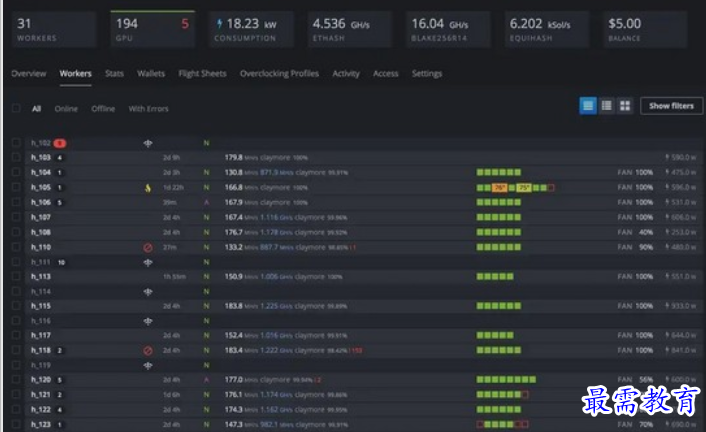Click offline plug icon for h_119
The image size is (706, 432).
[x=148, y=365]
